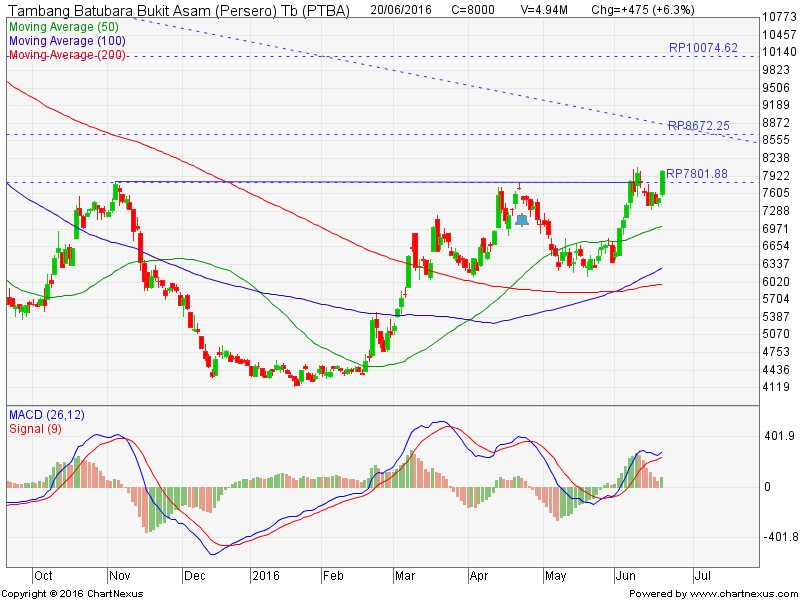The height and width of the screenshot is (600, 800).
Task: Click the 6020 price axis value
Action: pyautogui.click(x=776, y=282)
